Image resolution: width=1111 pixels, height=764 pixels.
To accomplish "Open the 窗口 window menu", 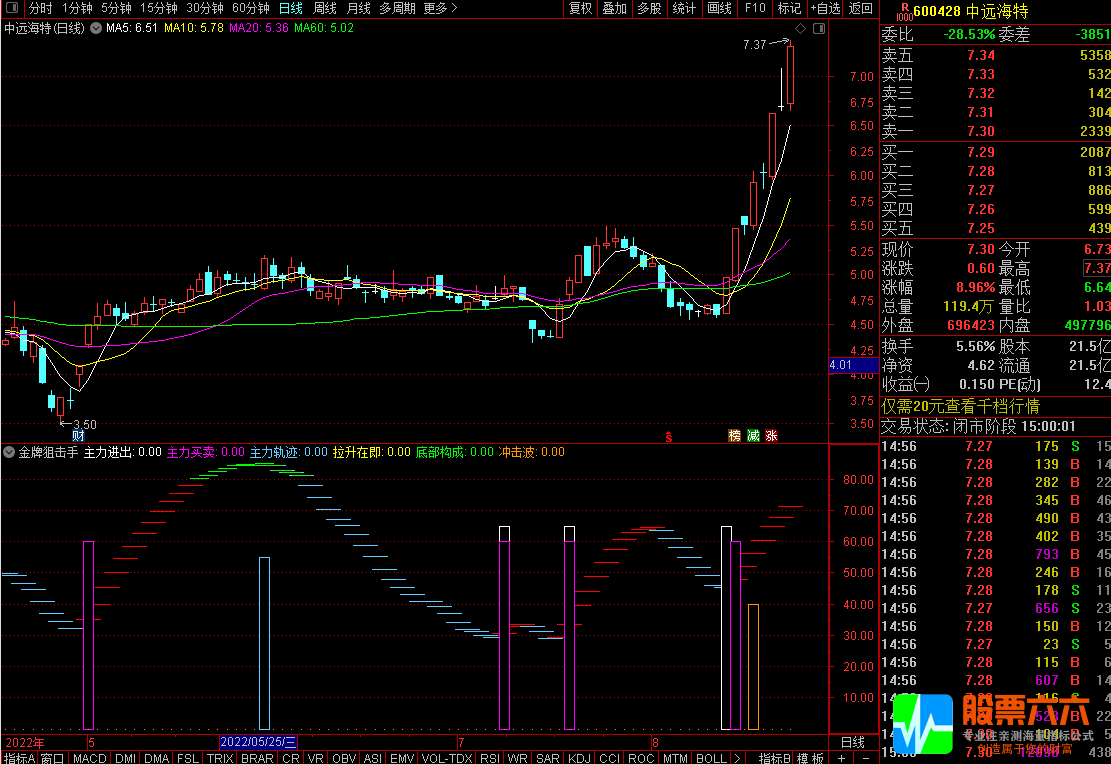I will point(54,758).
